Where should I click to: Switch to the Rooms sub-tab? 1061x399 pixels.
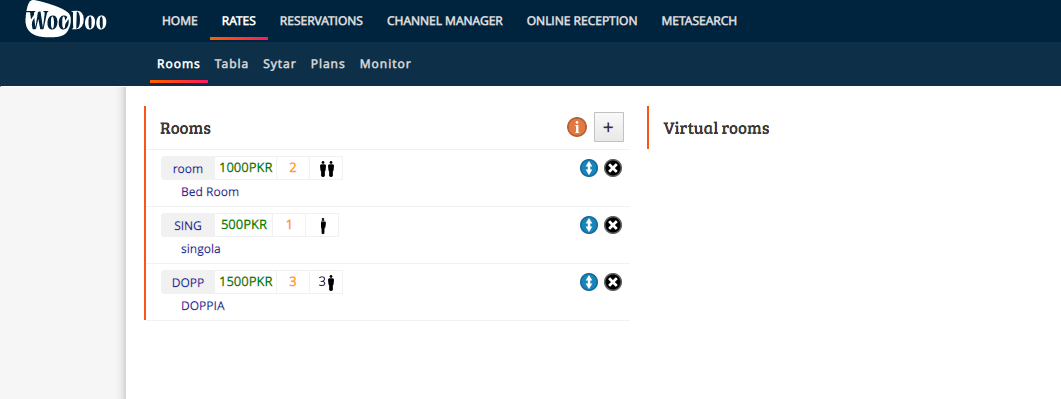pos(179,64)
